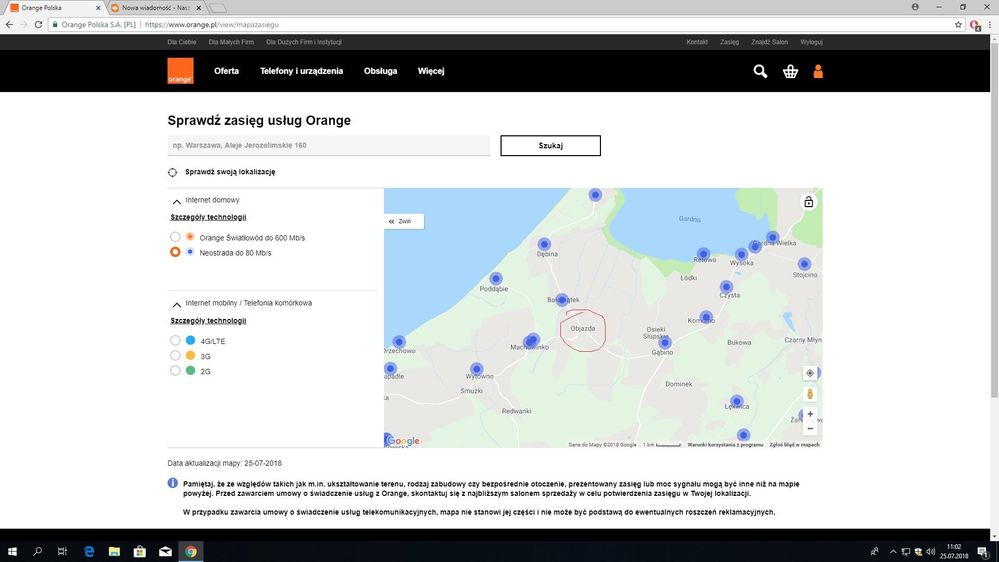Select Orange Światłowód do 600 Mb/s option
Image resolution: width=999 pixels, height=562 pixels.
pos(175,237)
